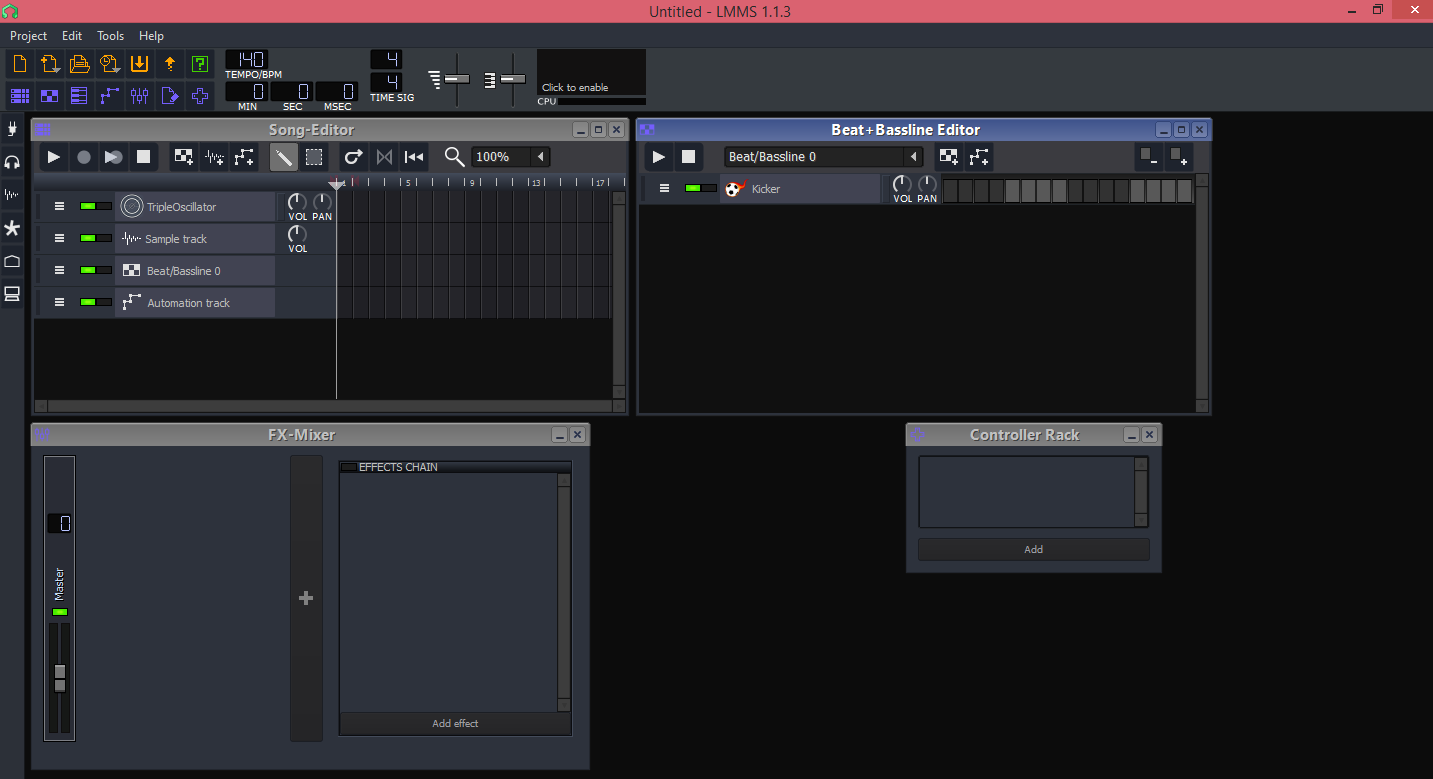This screenshot has height=779, width=1433.
Task: Click to enable the visualization display
Action: [591, 73]
